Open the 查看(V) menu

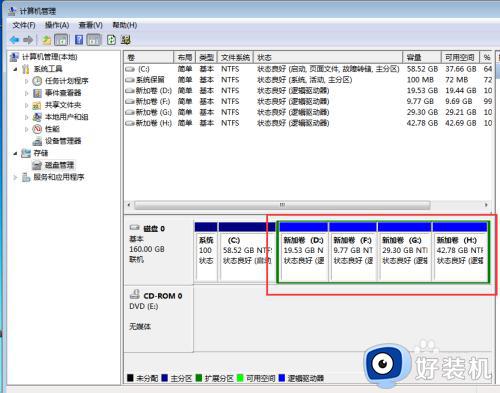pos(90,25)
